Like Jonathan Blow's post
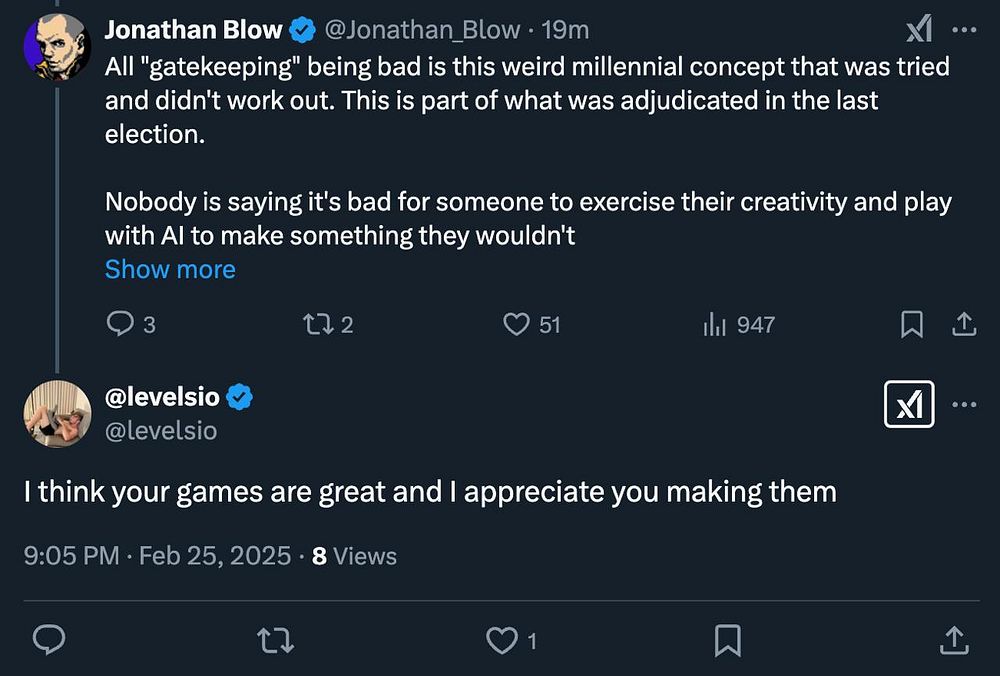The width and height of the screenshot is (1000, 676). click(x=516, y=325)
